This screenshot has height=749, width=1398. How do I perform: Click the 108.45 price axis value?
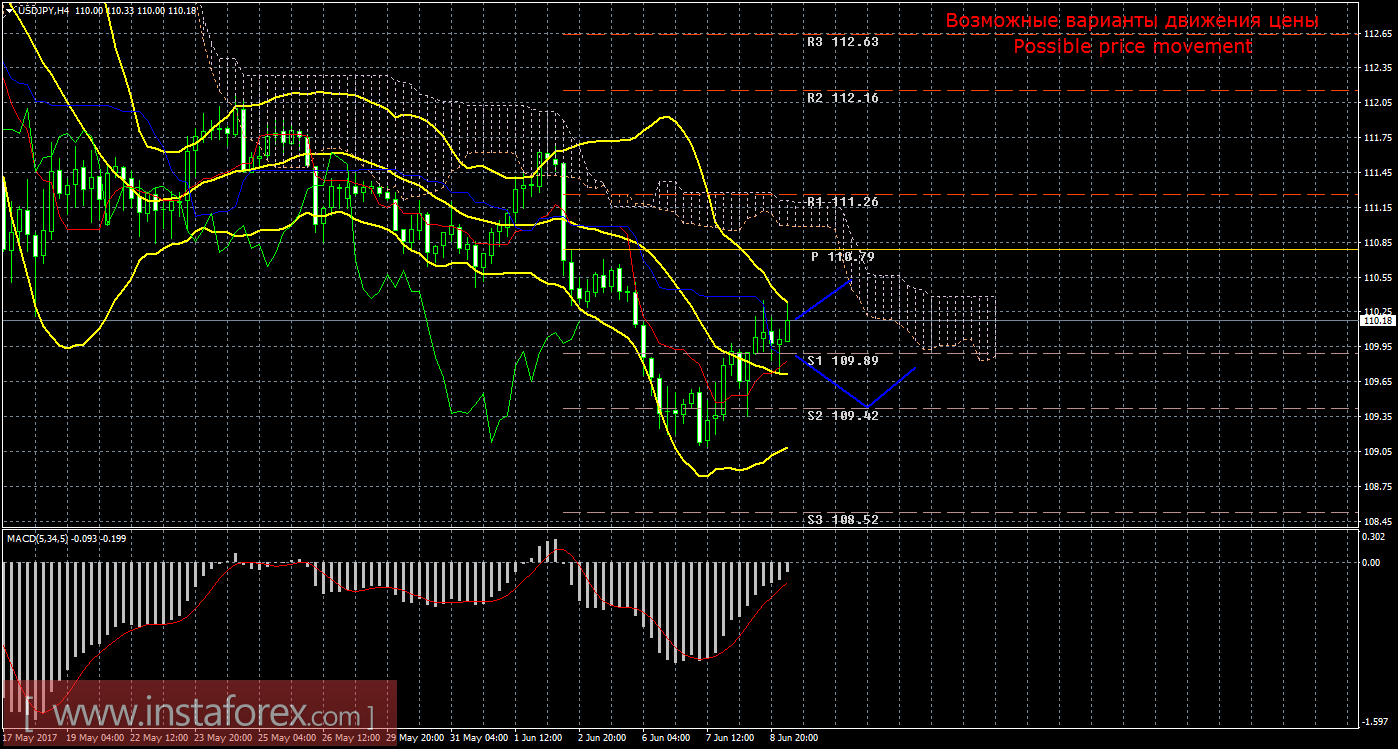coord(1377,521)
